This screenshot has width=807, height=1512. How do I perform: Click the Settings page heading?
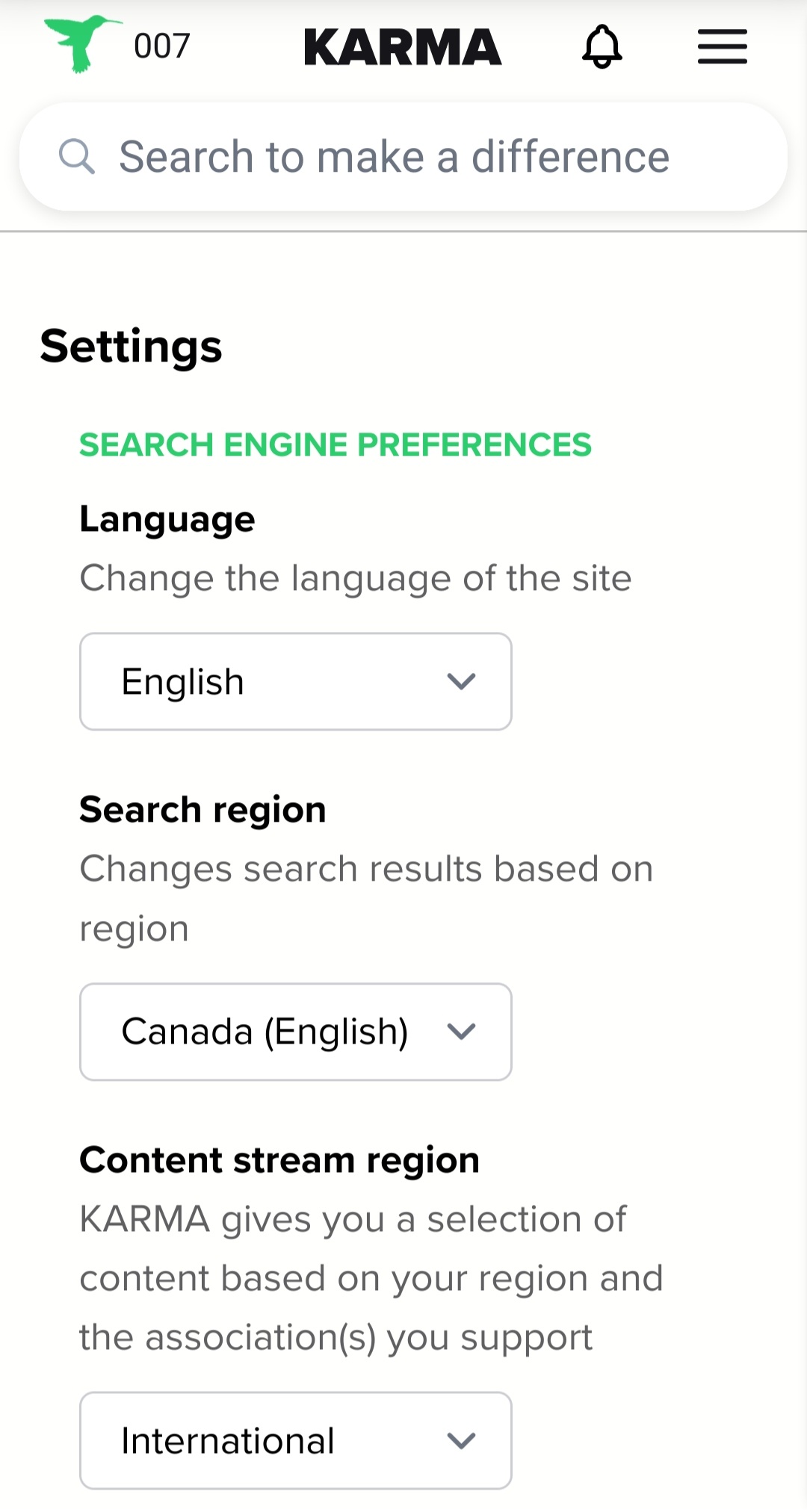pyautogui.click(x=131, y=347)
